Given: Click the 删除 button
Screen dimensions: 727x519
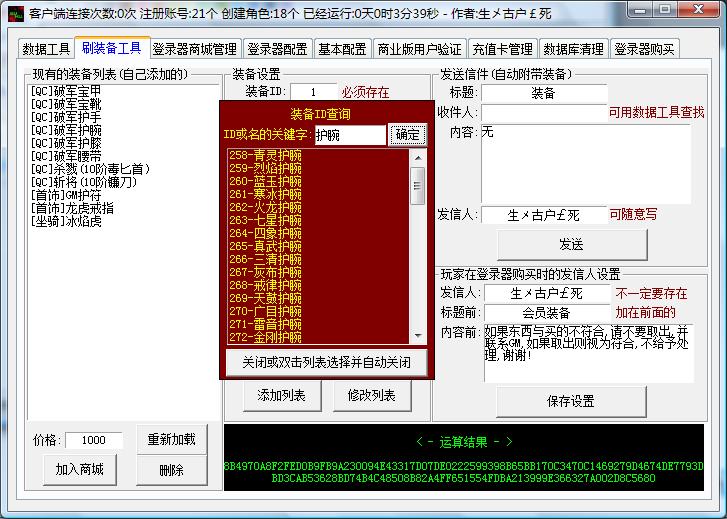Looking at the screenshot, I should tap(171, 470).
